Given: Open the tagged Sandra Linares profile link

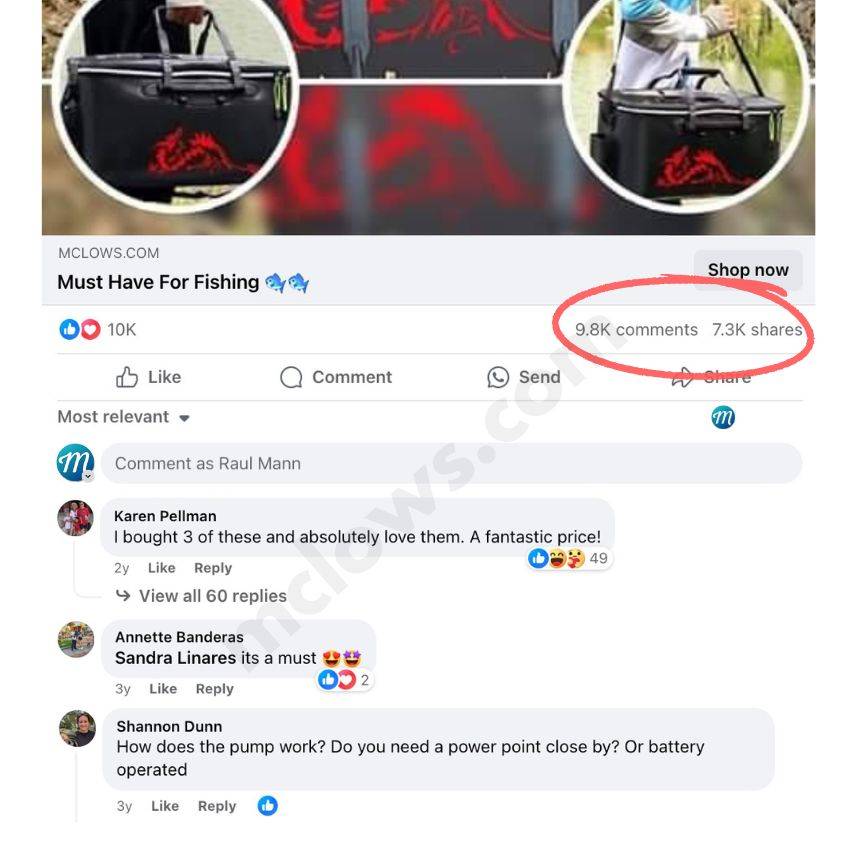Looking at the screenshot, I should coord(176,658).
